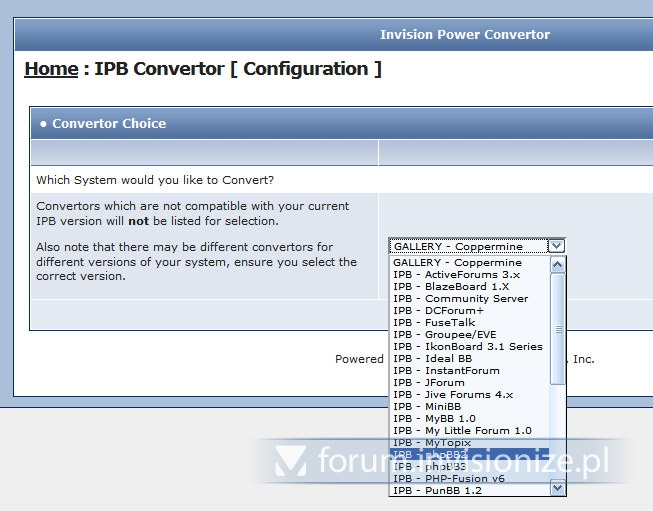Select IPB - Groupee/EVE option
653x511 pixels.
(x=444, y=335)
